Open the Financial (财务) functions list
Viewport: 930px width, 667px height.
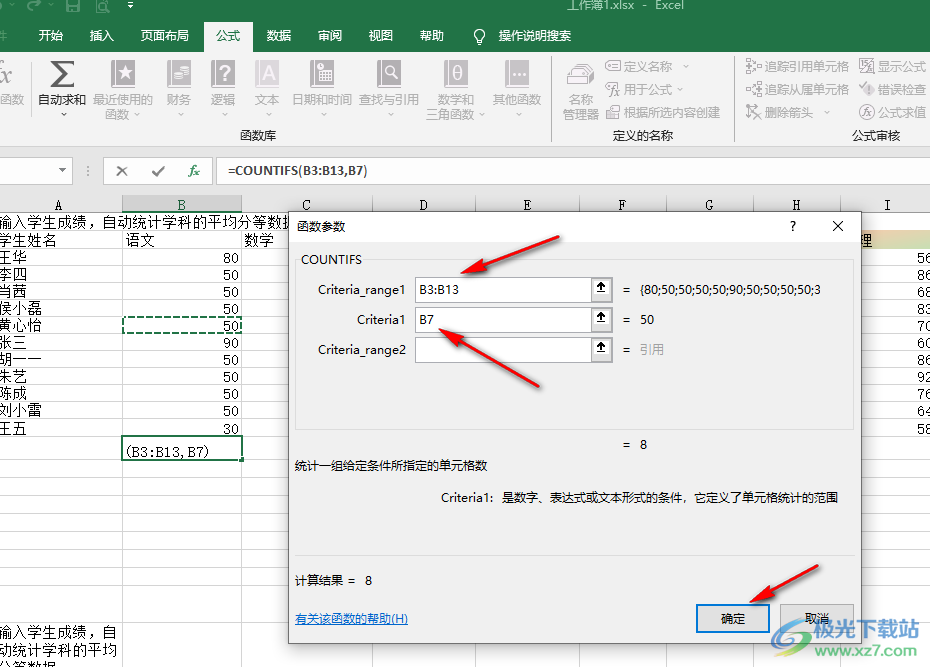[x=179, y=89]
